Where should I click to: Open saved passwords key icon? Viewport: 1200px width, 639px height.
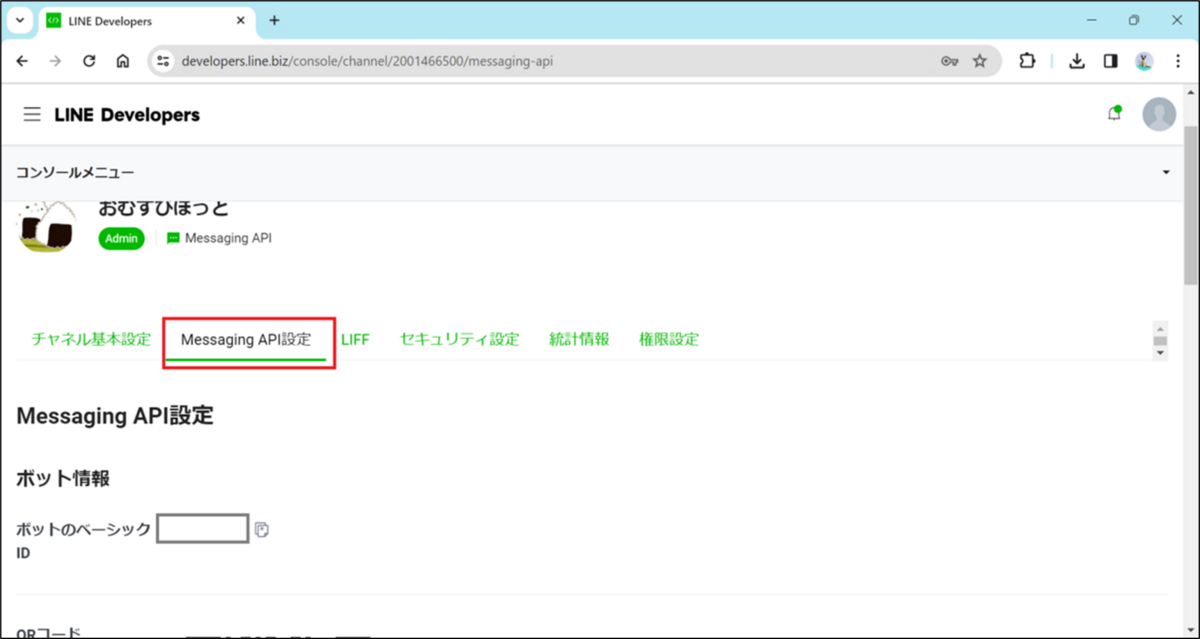tap(950, 61)
